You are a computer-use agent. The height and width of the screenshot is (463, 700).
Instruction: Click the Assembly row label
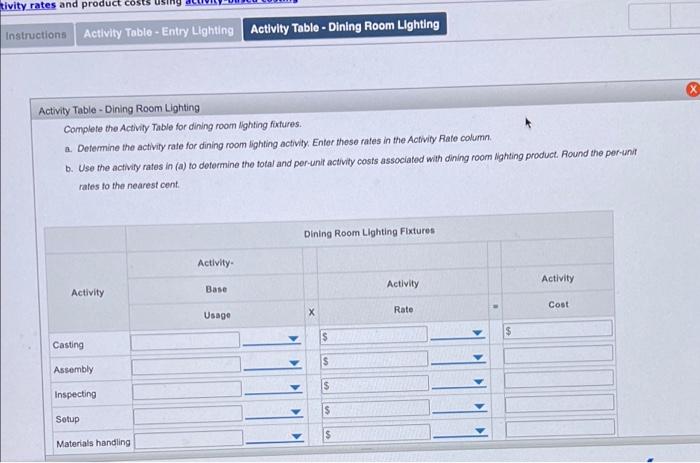(73, 370)
